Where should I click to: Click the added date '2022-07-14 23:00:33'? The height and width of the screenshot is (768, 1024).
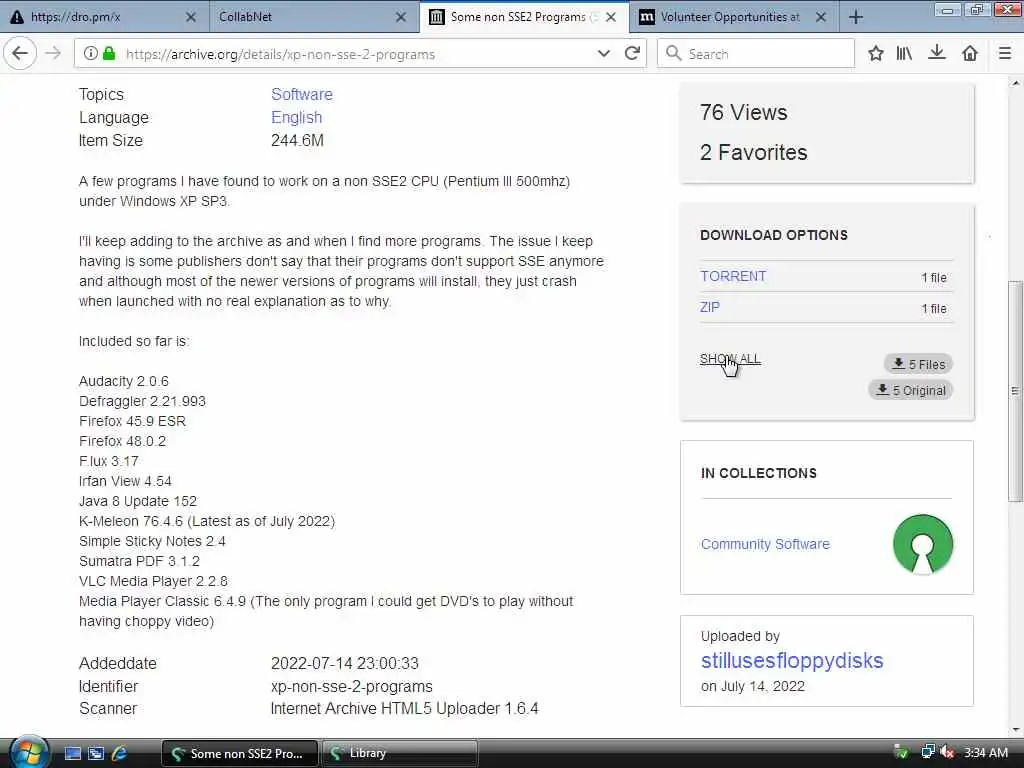344,664
